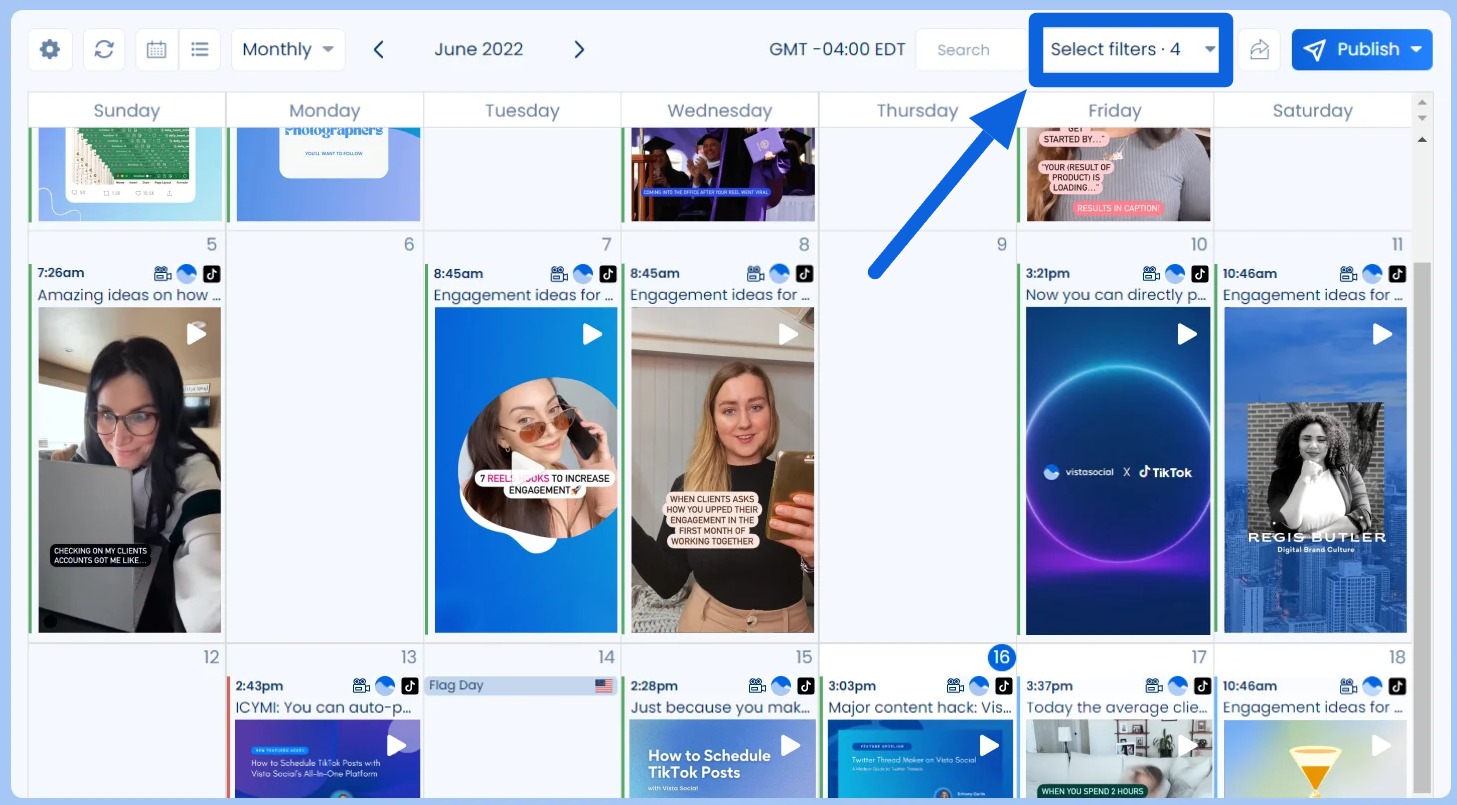Click the highlighted TikTok badge on June 16 post
The width and height of the screenshot is (1457, 805).
point(1004,685)
